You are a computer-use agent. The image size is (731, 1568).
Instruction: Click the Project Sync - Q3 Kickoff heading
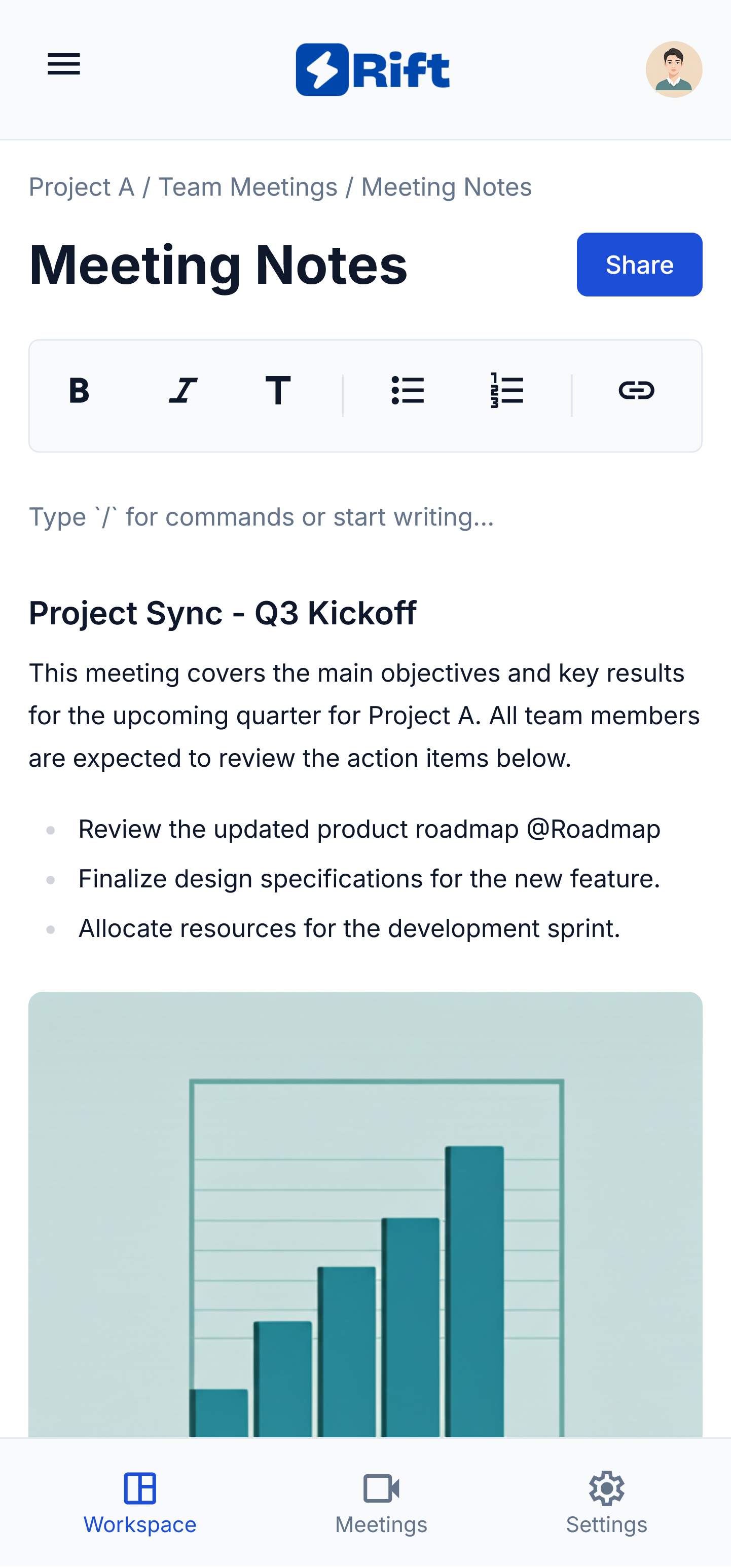(223, 613)
